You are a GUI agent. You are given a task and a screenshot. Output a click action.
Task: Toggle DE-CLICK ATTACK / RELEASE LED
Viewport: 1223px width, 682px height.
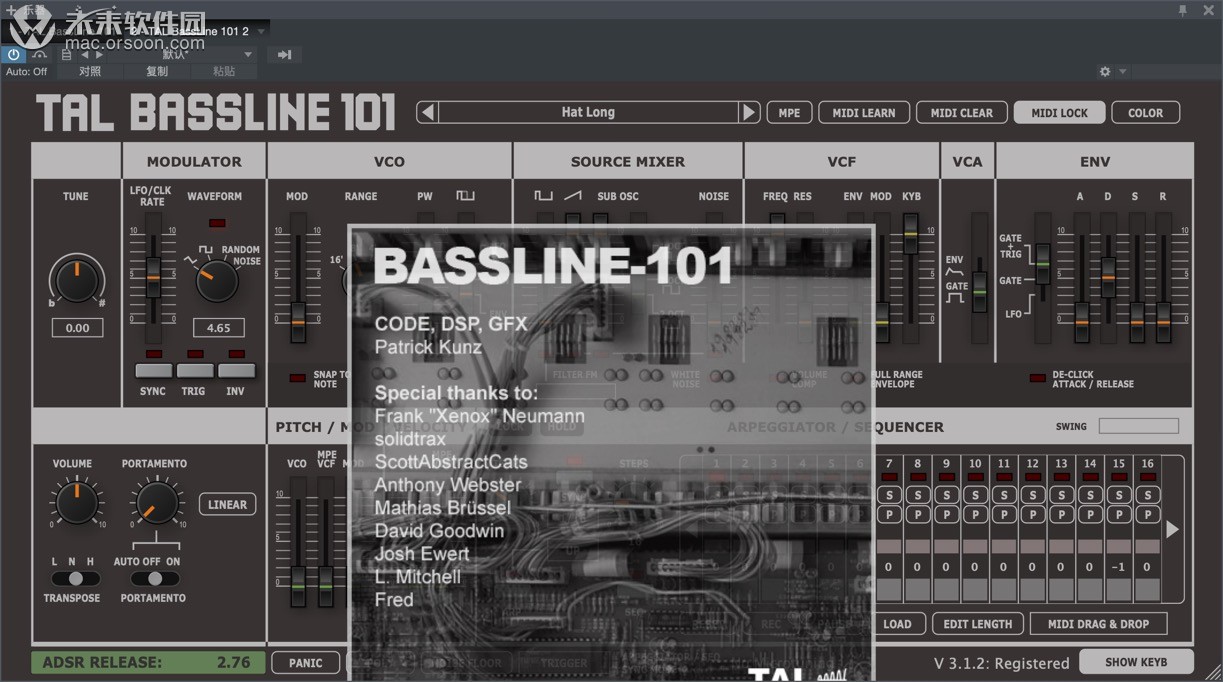click(1038, 378)
